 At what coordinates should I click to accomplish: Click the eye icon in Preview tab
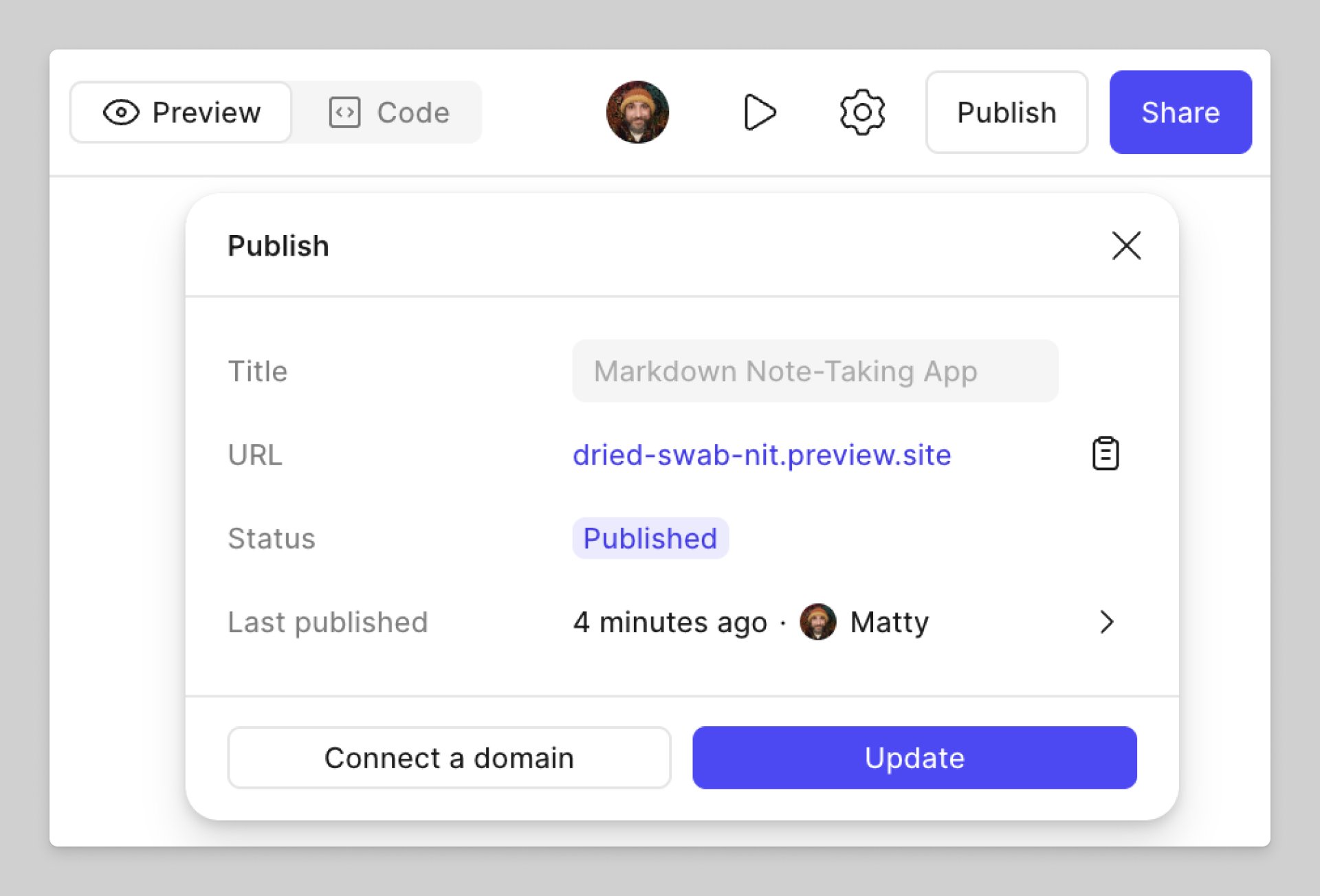(x=121, y=113)
